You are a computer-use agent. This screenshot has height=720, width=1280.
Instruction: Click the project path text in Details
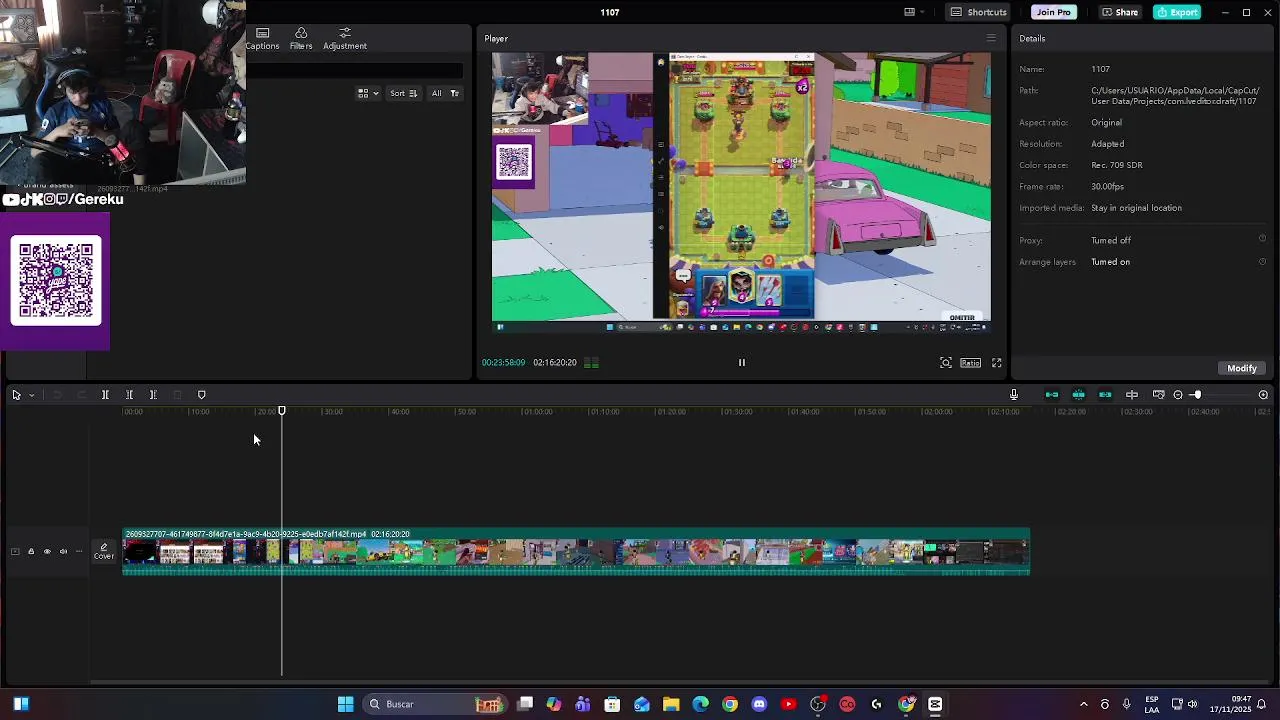1175,96
